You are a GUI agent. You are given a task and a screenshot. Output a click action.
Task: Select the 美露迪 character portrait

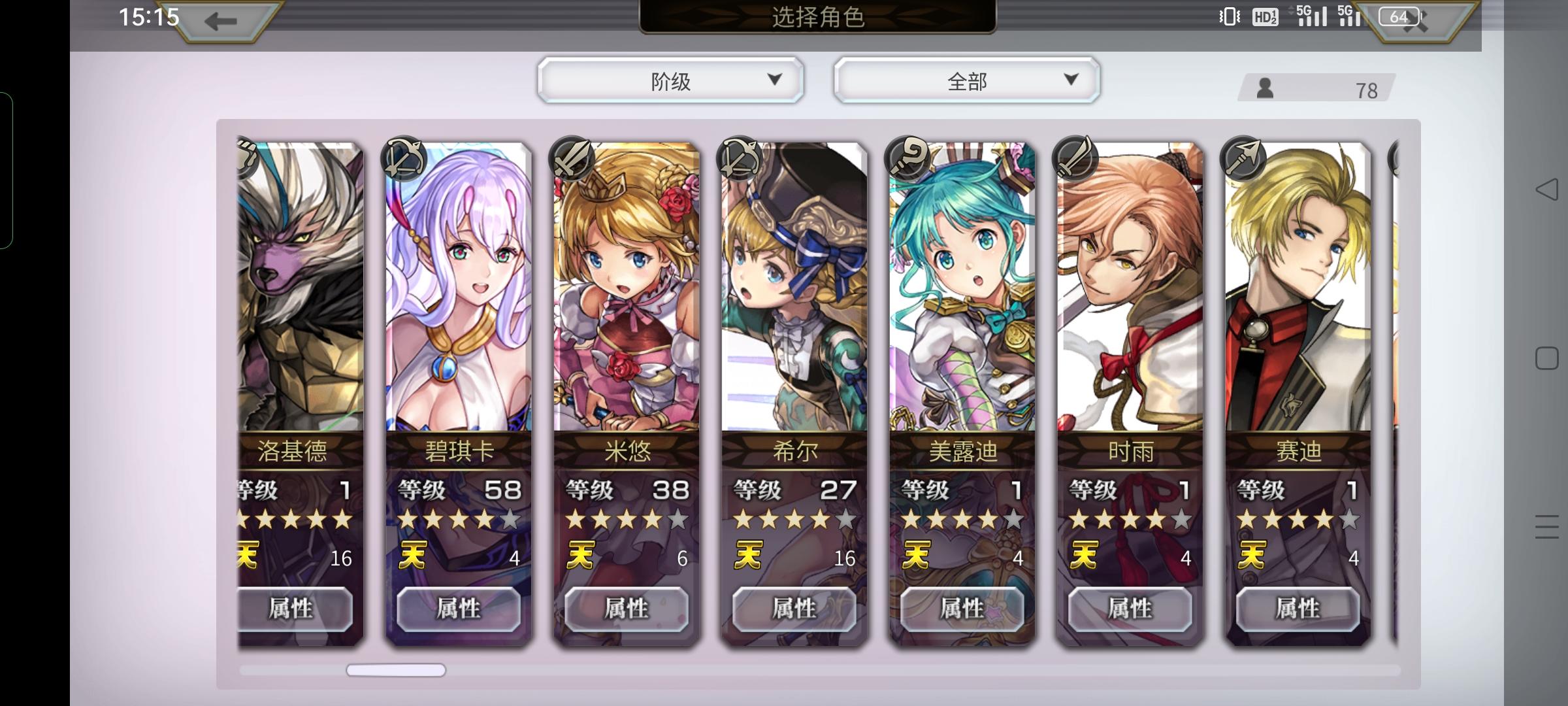[x=962, y=286]
